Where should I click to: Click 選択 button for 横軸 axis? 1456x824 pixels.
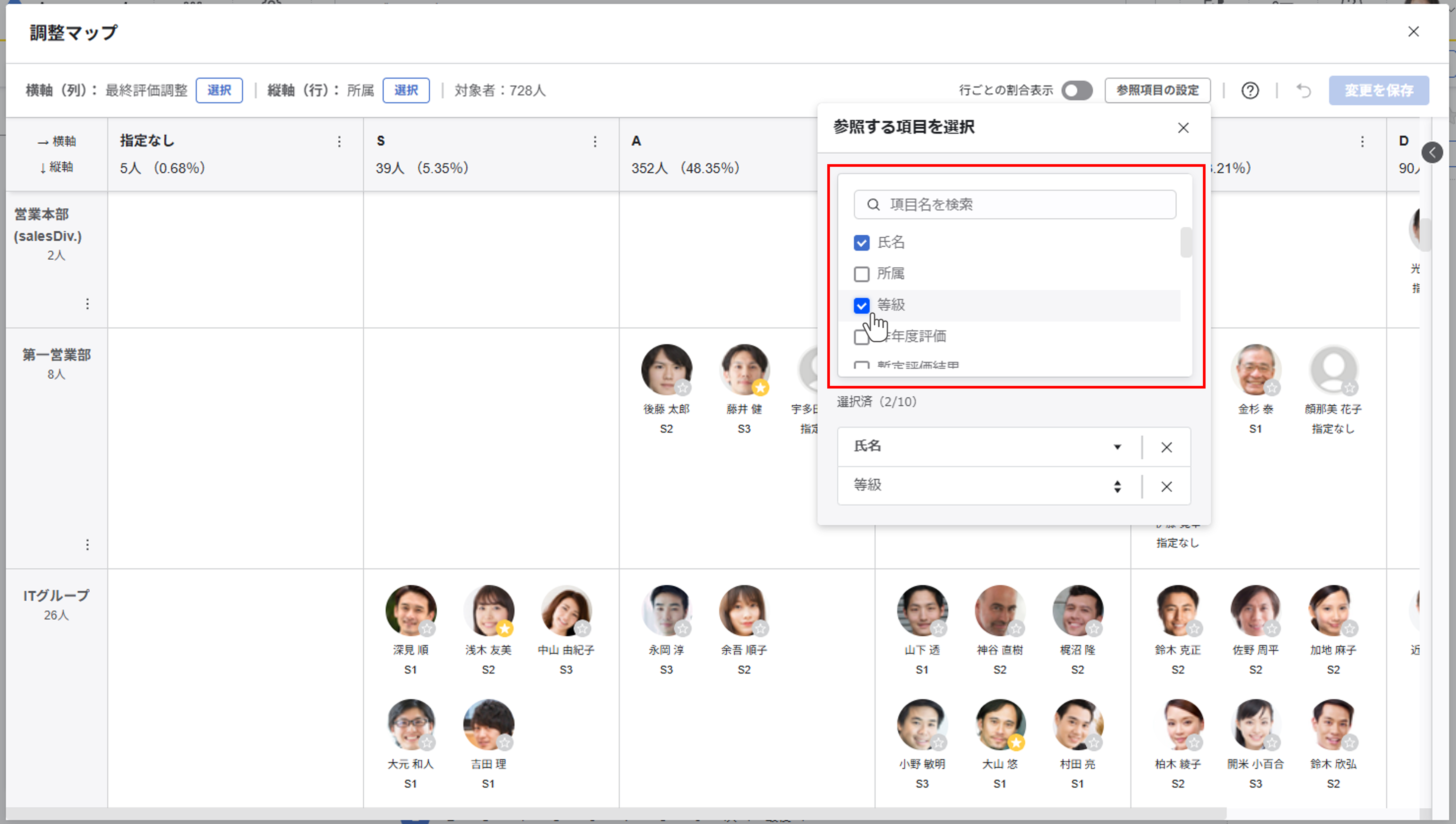coord(219,91)
